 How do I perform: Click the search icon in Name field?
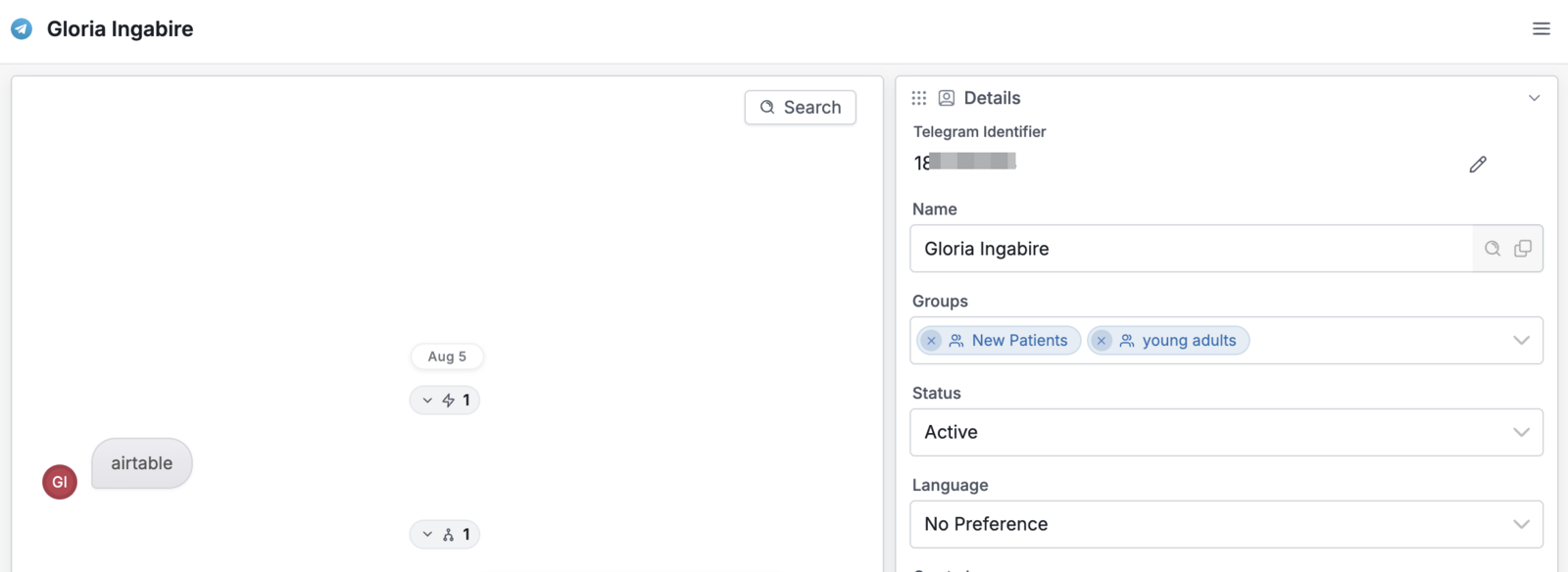coord(1492,249)
